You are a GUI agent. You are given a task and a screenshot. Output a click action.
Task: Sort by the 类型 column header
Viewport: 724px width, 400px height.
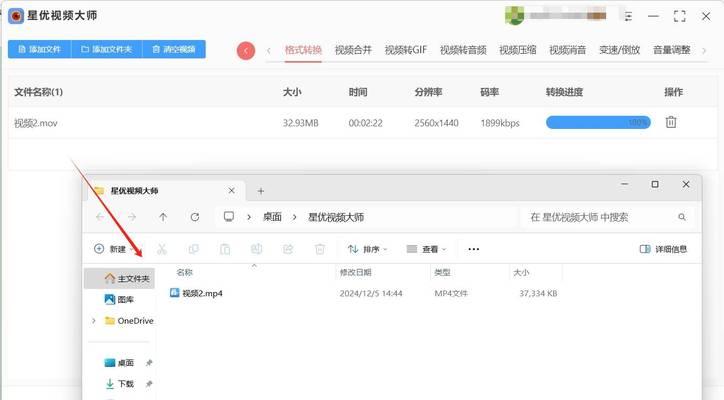[x=442, y=273]
